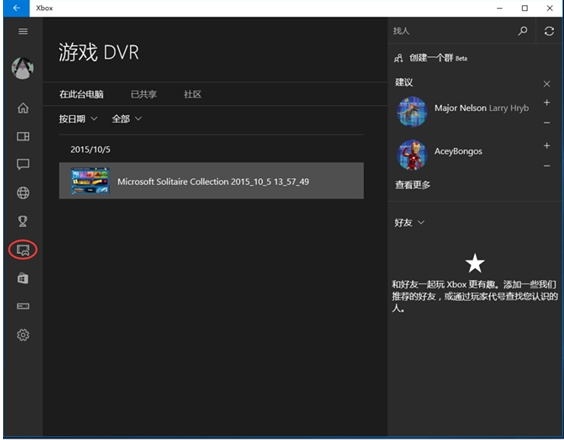Open the globe activity icon
Image resolution: width=564 pixels, height=440 pixels.
click(x=23, y=193)
